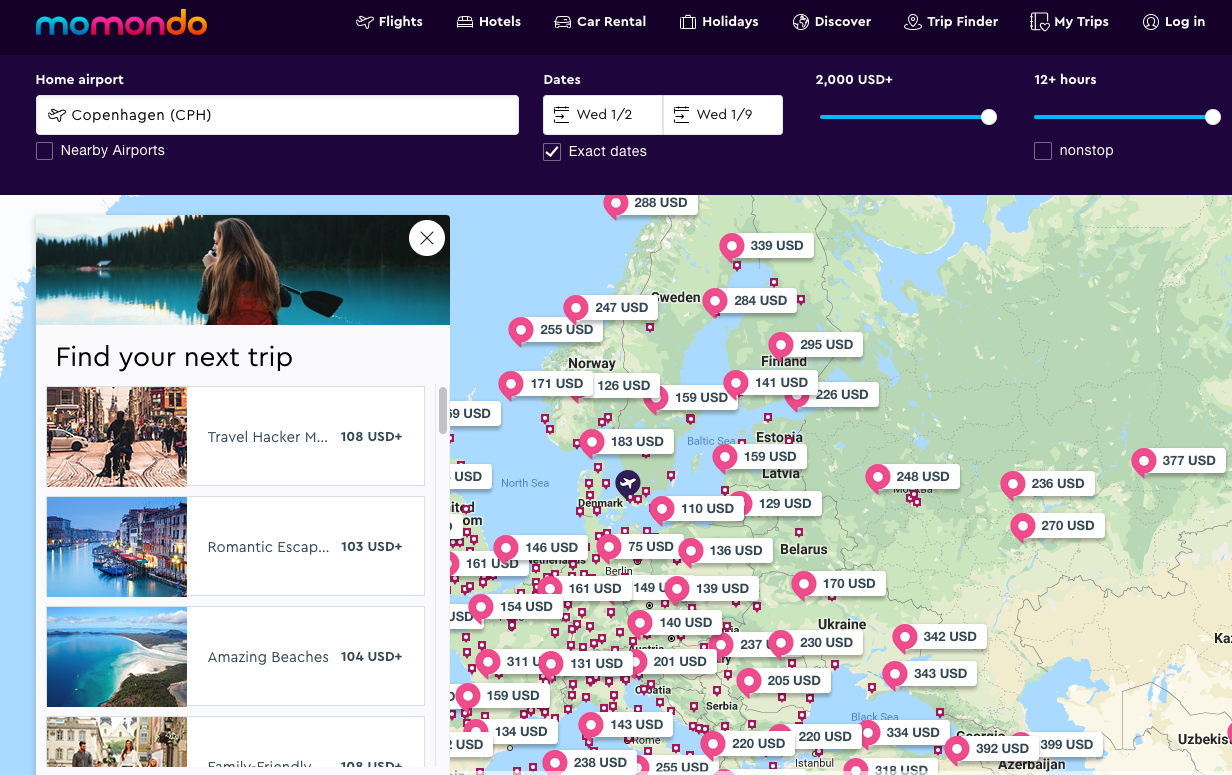1232x775 pixels.
Task: Open the Amazing Beaches trip card
Action: click(x=235, y=657)
